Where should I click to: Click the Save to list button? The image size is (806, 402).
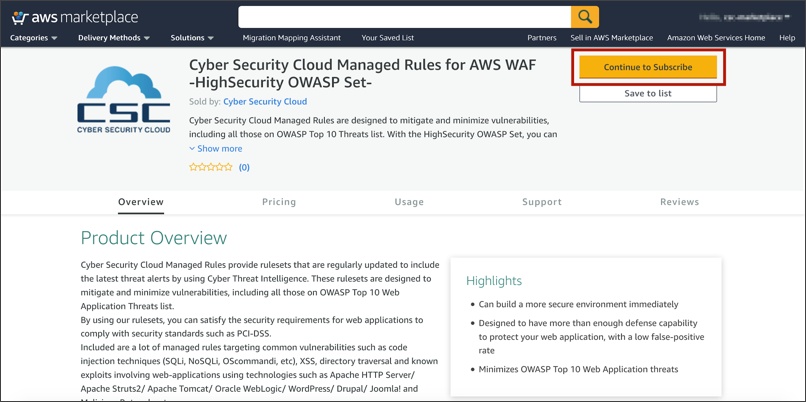click(x=648, y=93)
